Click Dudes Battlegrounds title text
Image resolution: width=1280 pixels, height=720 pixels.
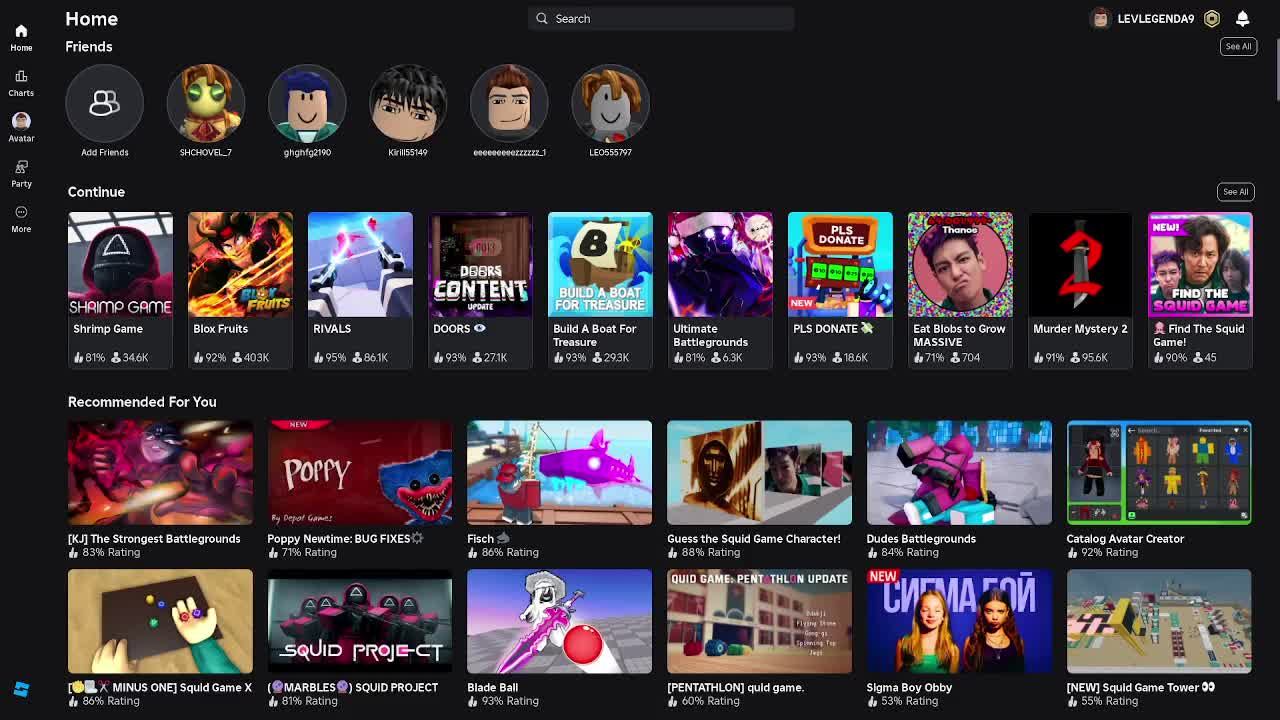pos(921,539)
